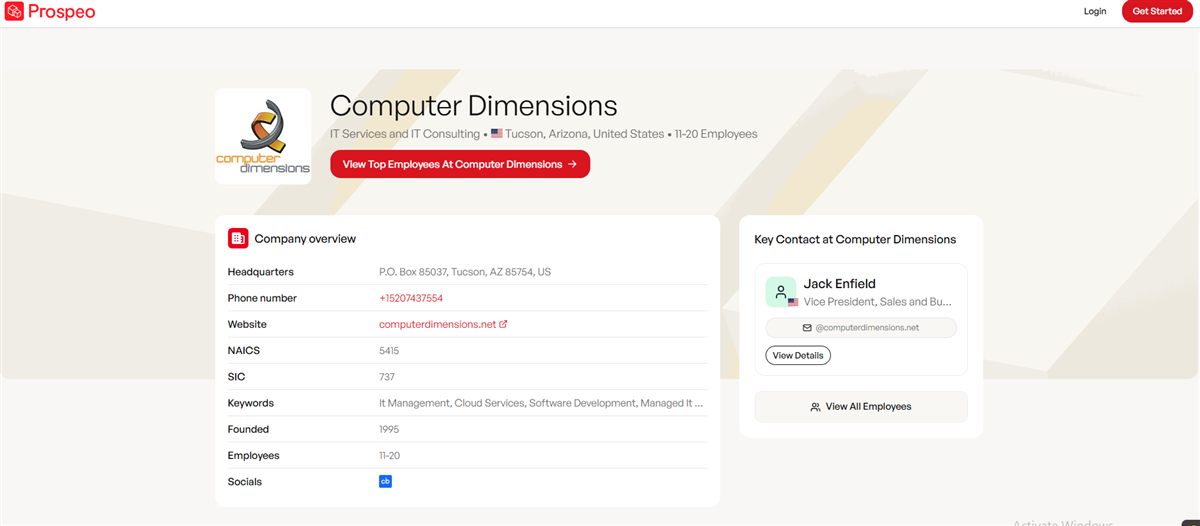Click the Prospeo logo icon
Viewport: 1200px width, 526px height.
coord(14,11)
